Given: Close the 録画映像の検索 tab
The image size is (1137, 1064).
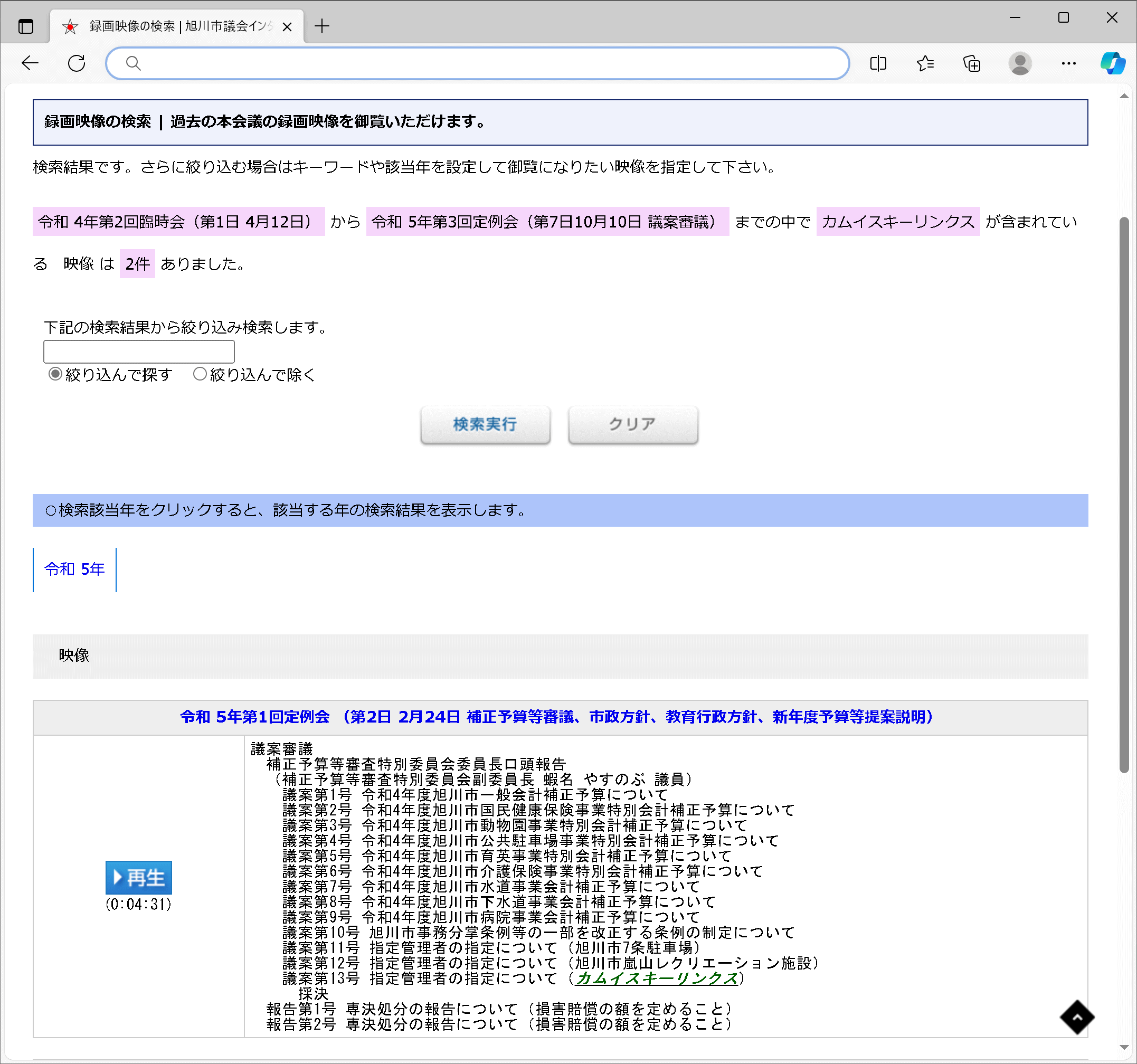Looking at the screenshot, I should tap(287, 27).
